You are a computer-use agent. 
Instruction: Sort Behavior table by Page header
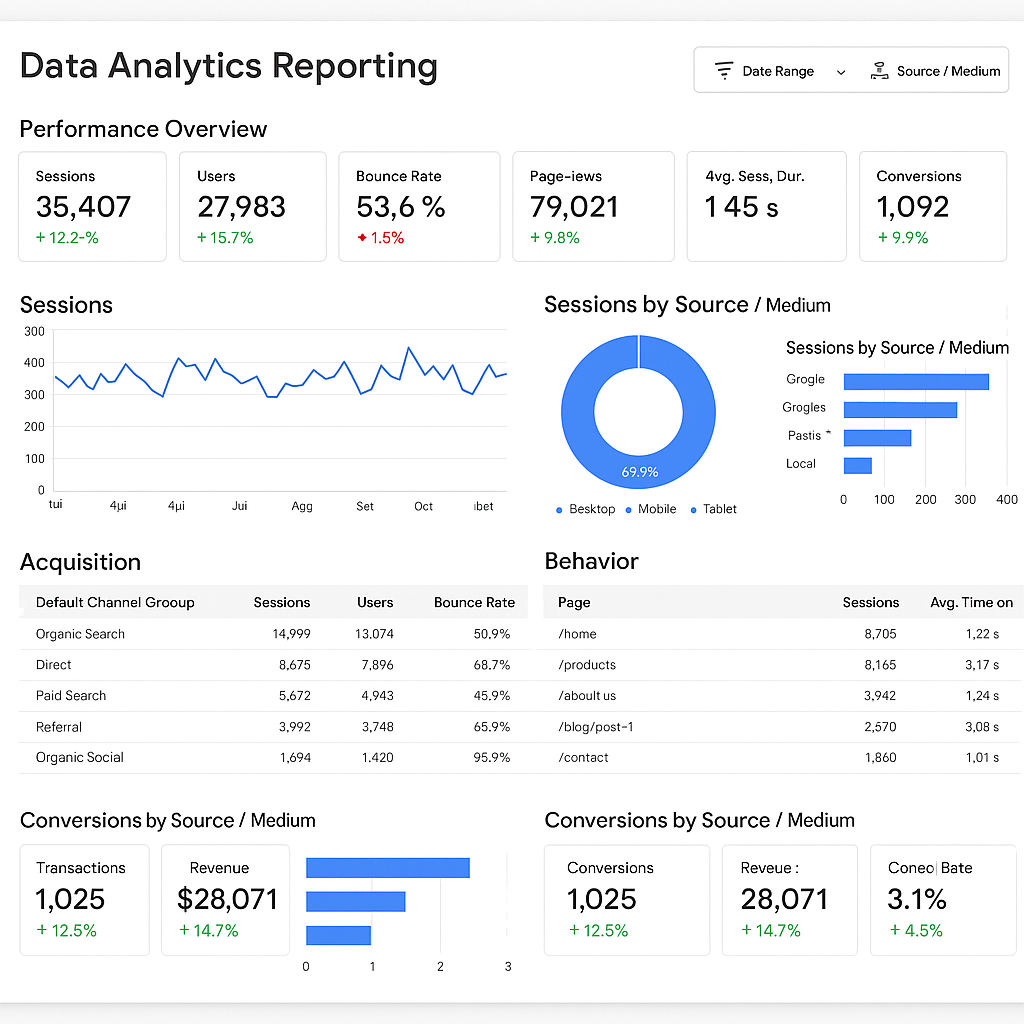[x=574, y=602]
